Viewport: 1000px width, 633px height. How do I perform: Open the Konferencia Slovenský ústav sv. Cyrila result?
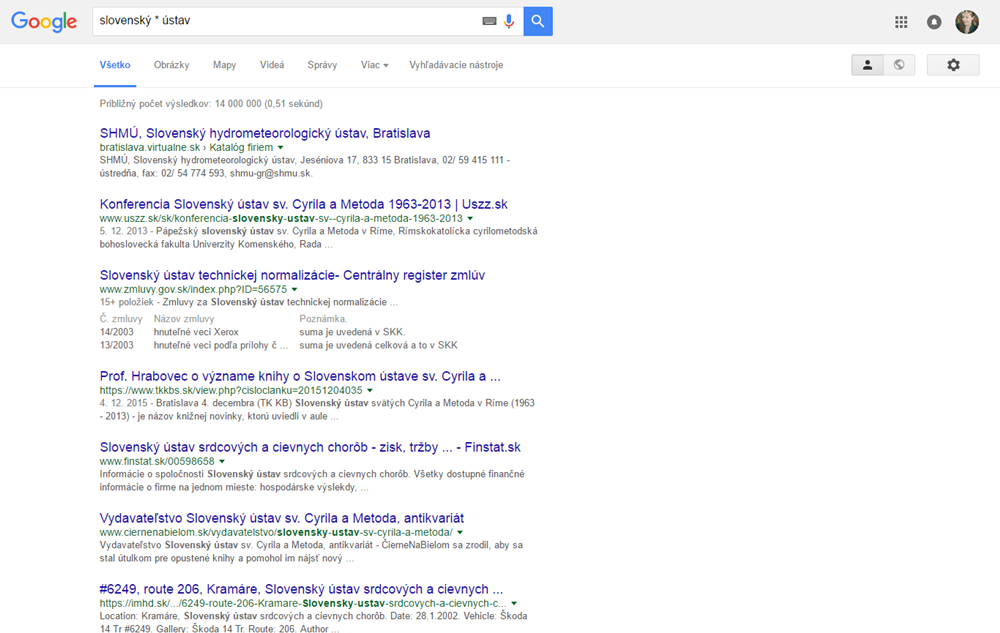304,204
